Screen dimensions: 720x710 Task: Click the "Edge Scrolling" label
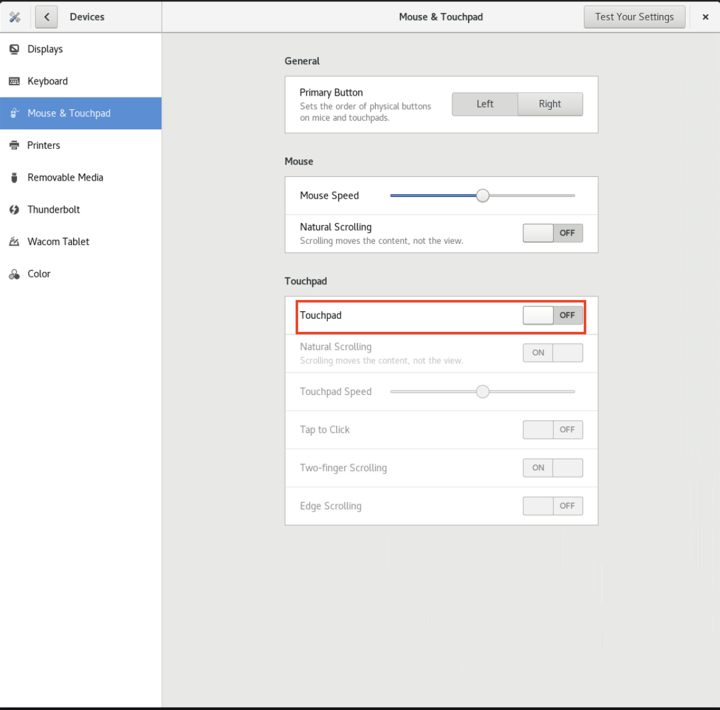[331, 506]
